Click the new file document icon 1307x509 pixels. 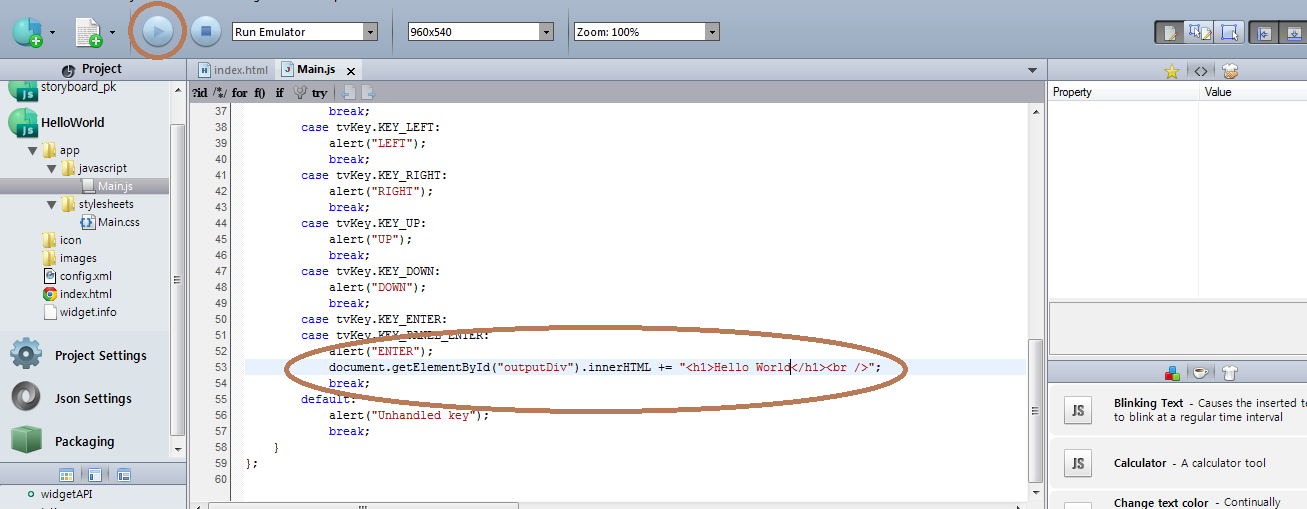click(89, 32)
